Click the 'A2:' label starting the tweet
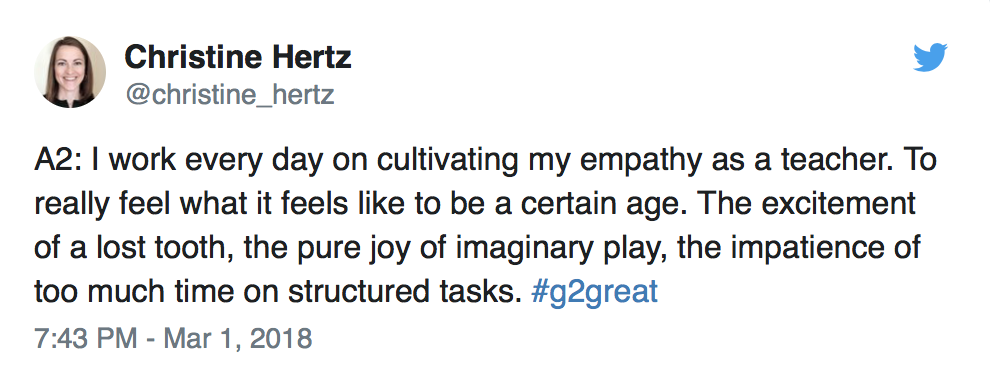Screen dimensions: 990x372 (59, 160)
